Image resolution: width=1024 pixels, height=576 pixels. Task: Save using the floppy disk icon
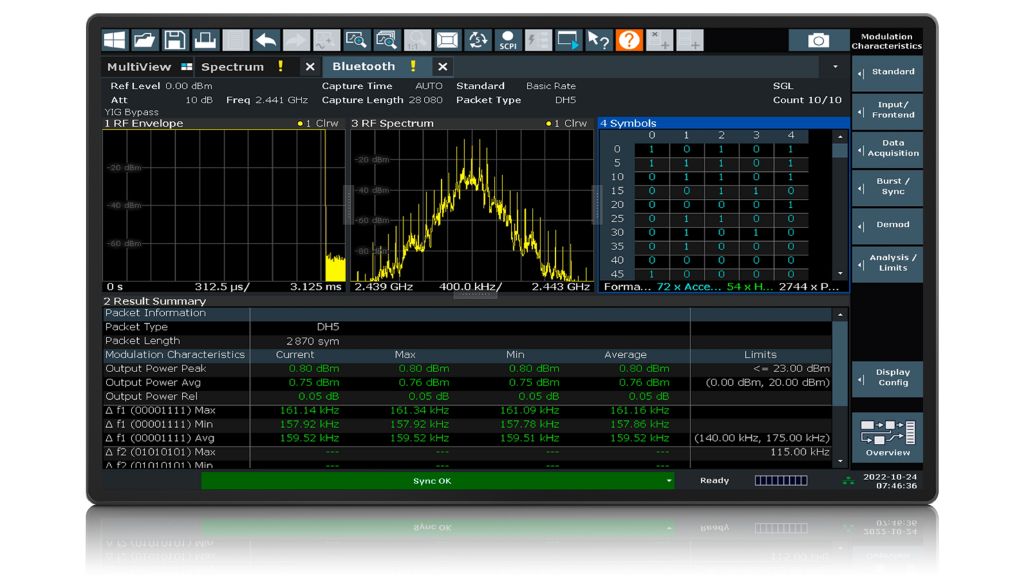coord(175,40)
